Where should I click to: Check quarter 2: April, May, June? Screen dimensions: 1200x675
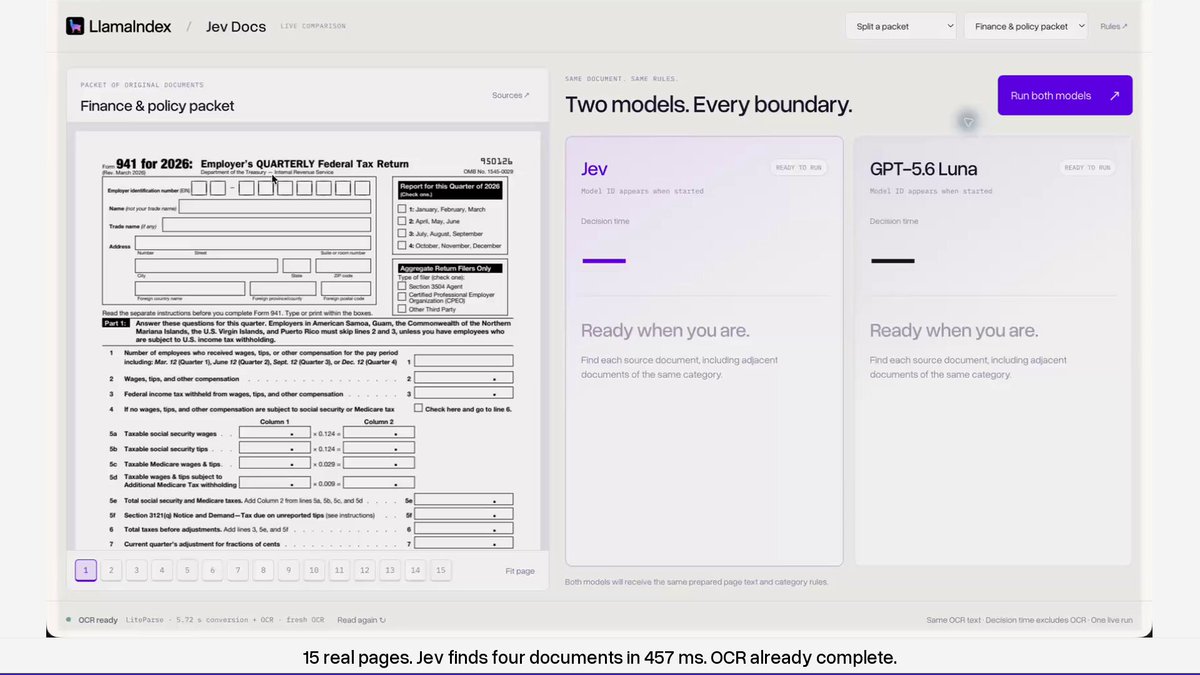coord(402,221)
